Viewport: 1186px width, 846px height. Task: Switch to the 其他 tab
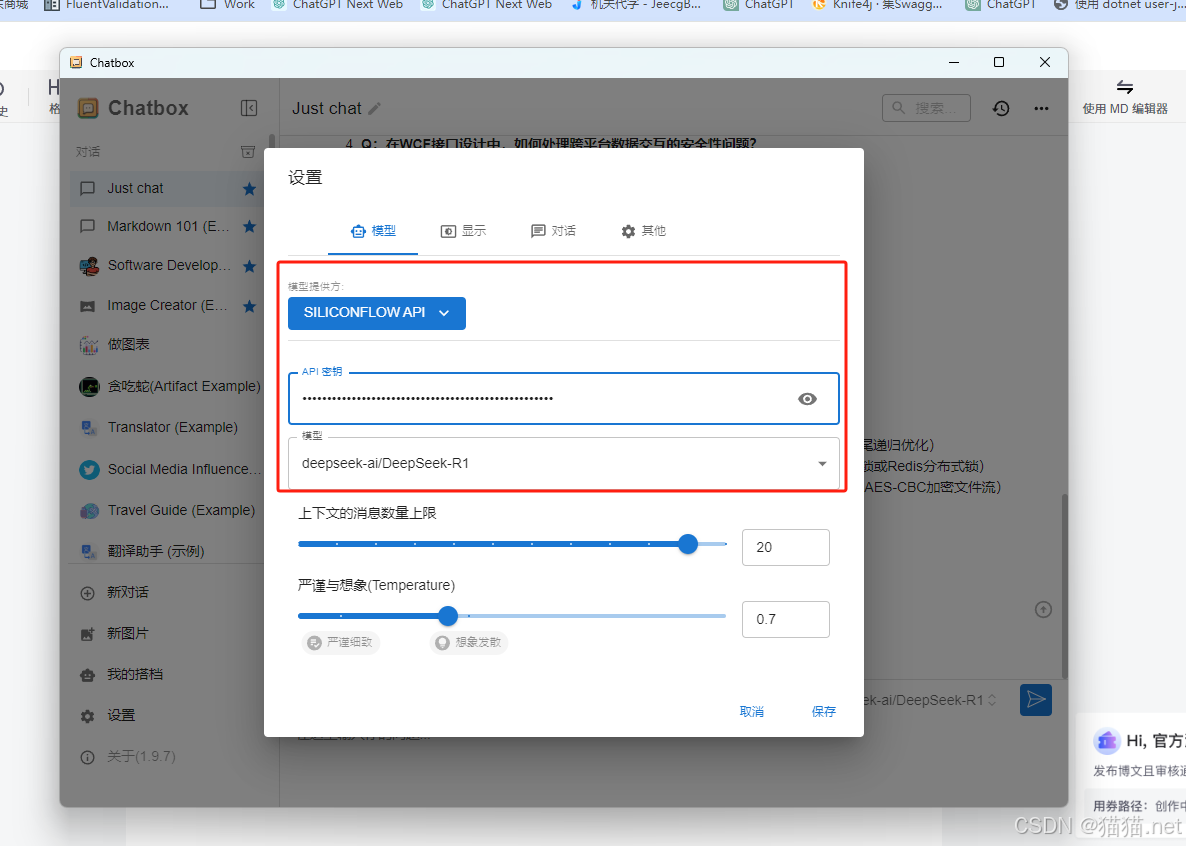pos(643,231)
